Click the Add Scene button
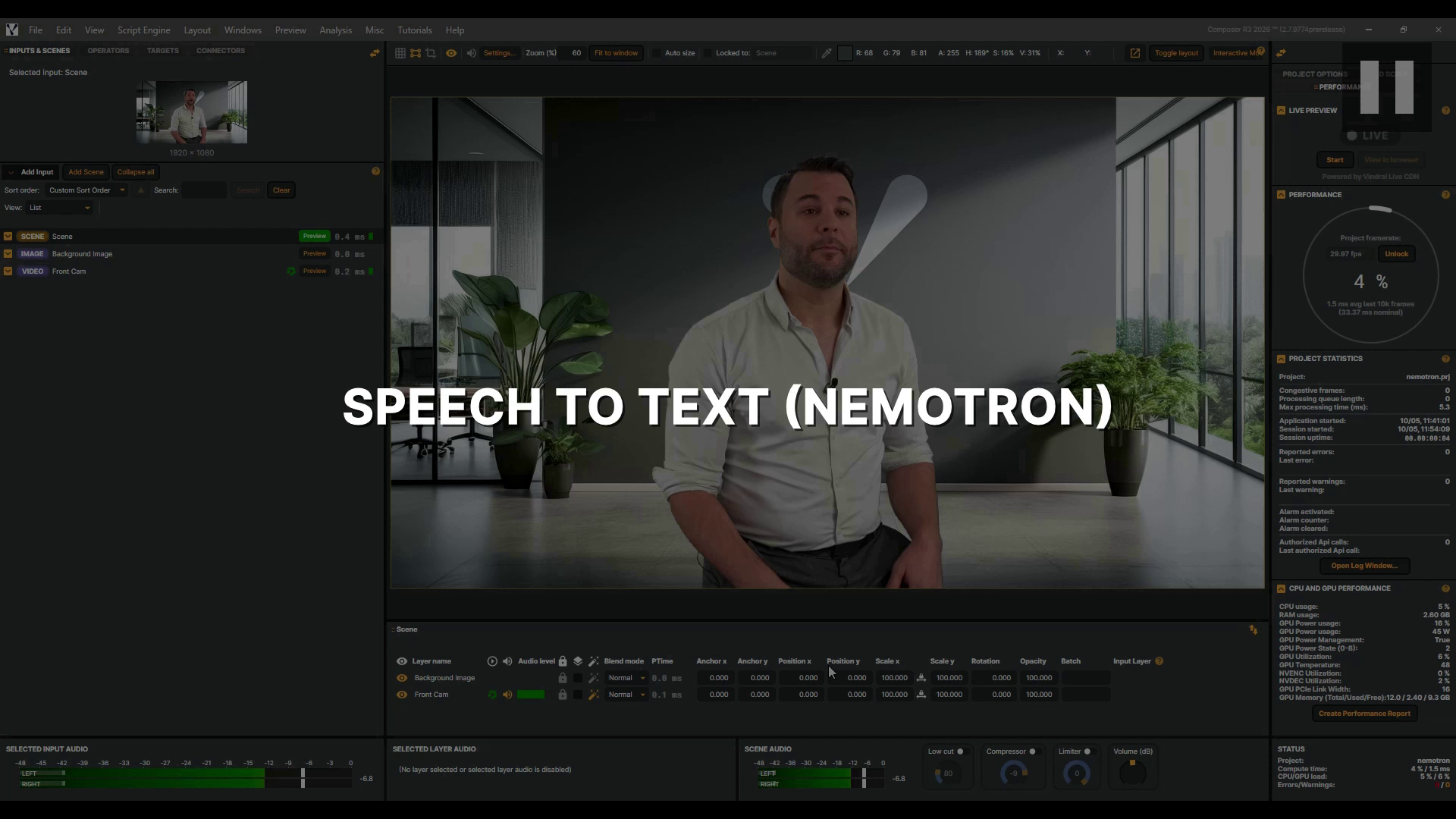This screenshot has width=1456, height=819. (86, 172)
